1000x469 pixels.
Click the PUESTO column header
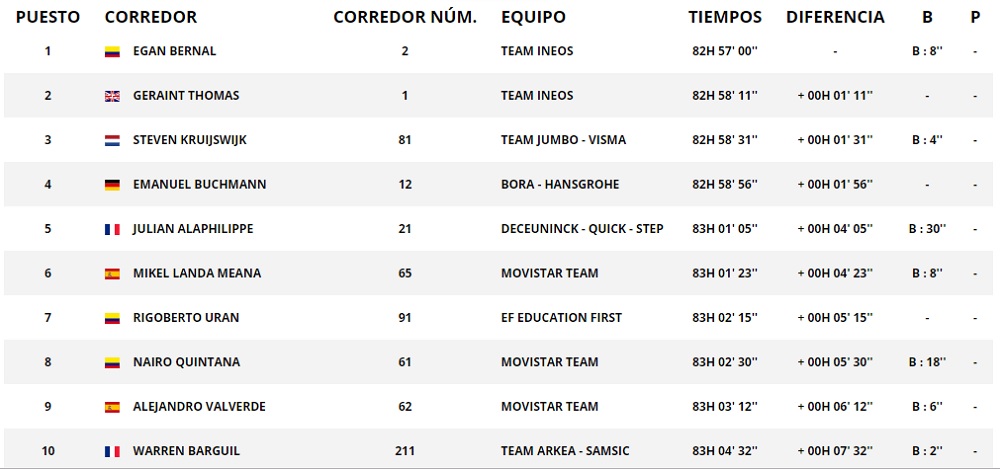[x=47, y=17]
